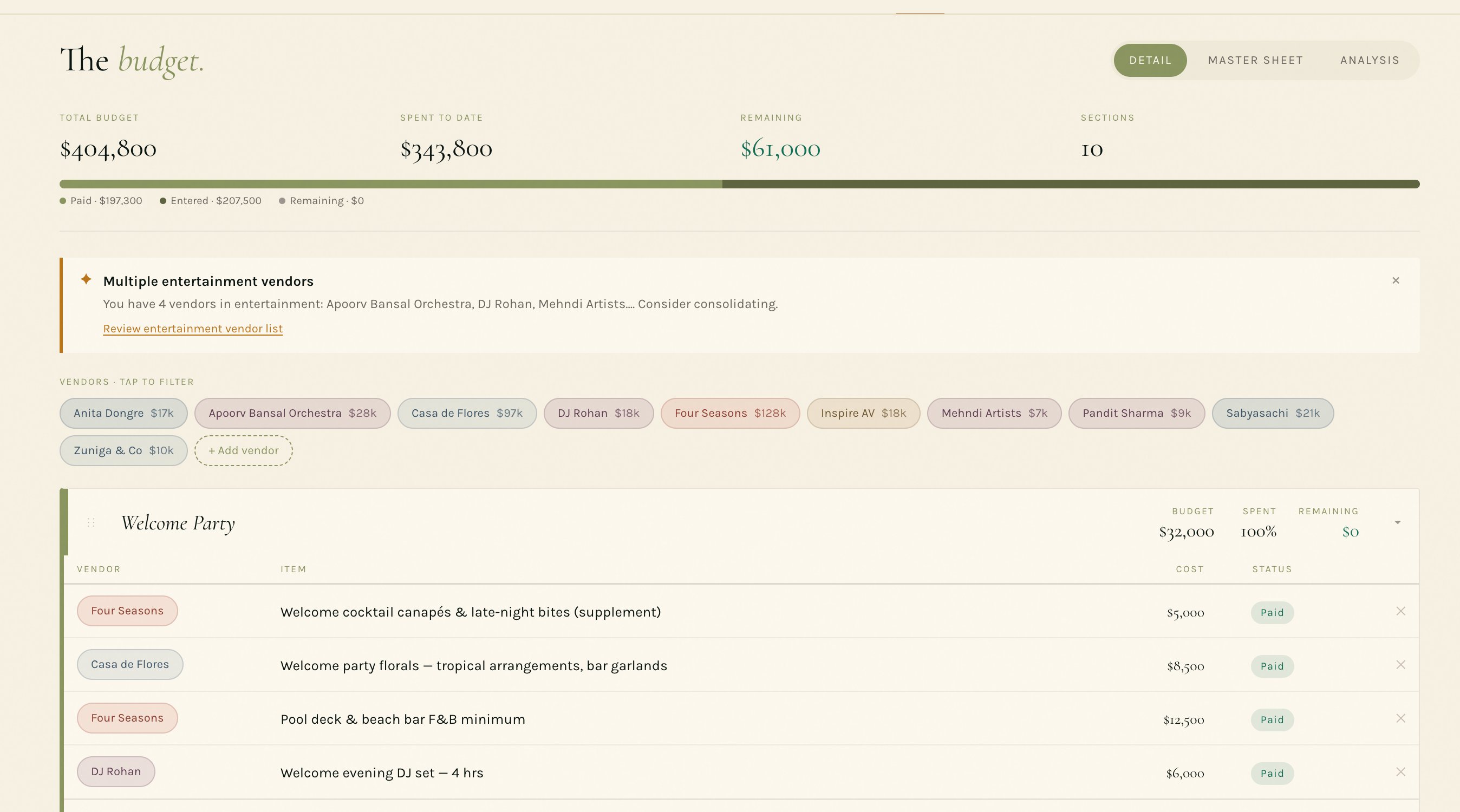
Task: Toggle Paid status on Pool deck row
Action: click(1272, 719)
